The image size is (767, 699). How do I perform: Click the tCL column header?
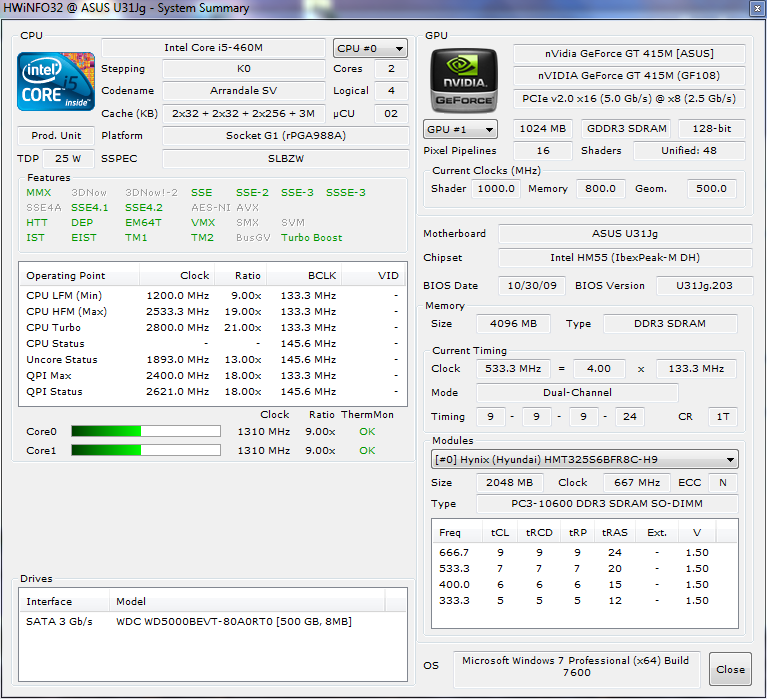pos(500,533)
